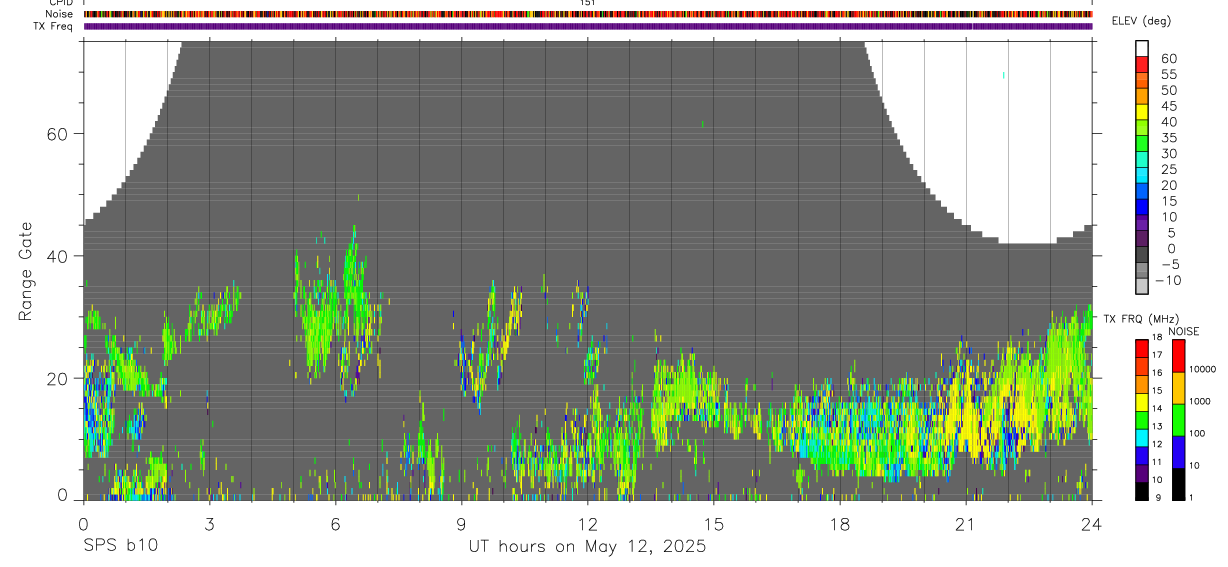Screen dimensions: 1228x567
Task: Click the 12 tick on UT hours axis
Action: (x=588, y=523)
